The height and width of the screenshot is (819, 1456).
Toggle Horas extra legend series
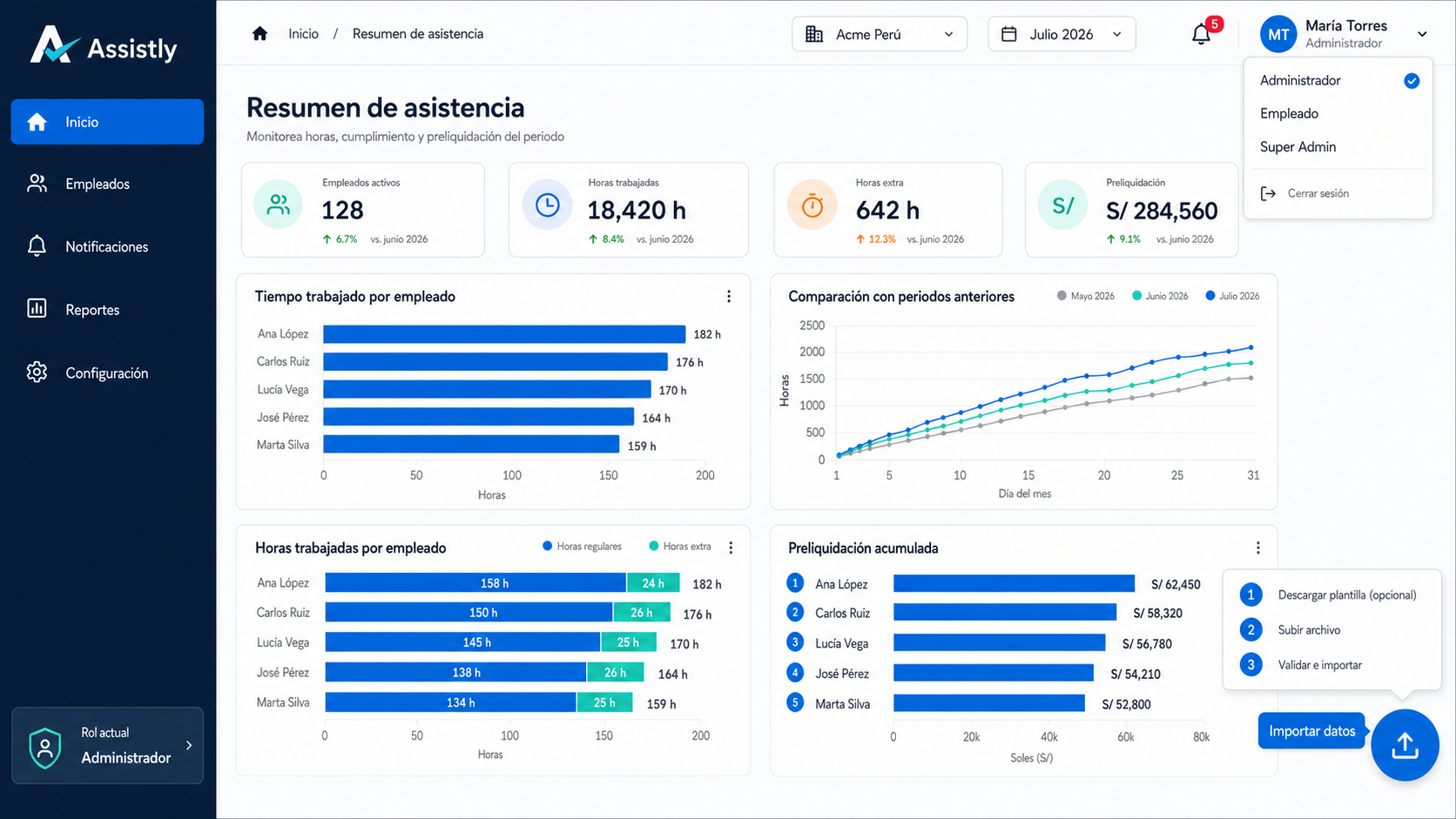coord(680,547)
